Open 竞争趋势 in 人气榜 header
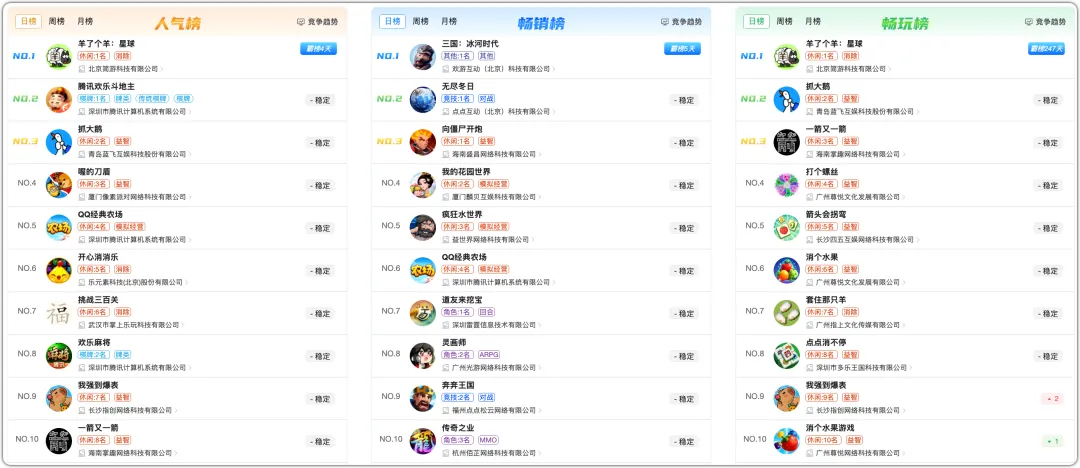The height and width of the screenshot is (468, 1080). coord(318,22)
